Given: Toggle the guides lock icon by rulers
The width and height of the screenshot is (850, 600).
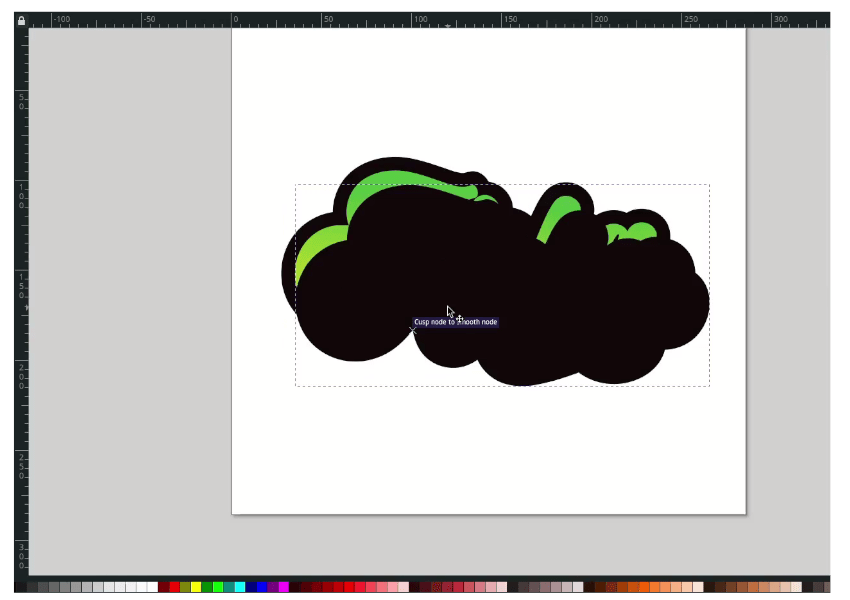Looking at the screenshot, I should (x=21, y=21).
